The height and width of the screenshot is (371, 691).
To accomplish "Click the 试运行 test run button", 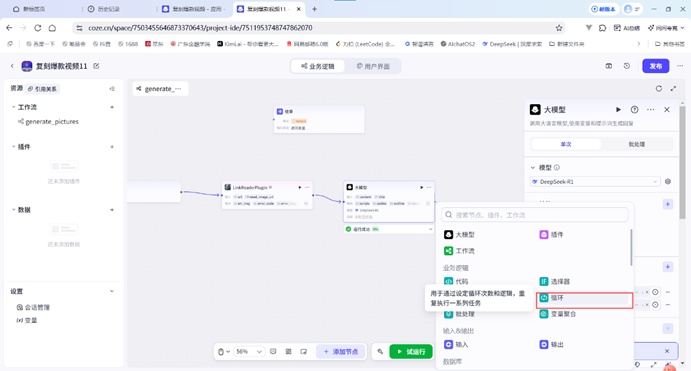I will (411, 352).
